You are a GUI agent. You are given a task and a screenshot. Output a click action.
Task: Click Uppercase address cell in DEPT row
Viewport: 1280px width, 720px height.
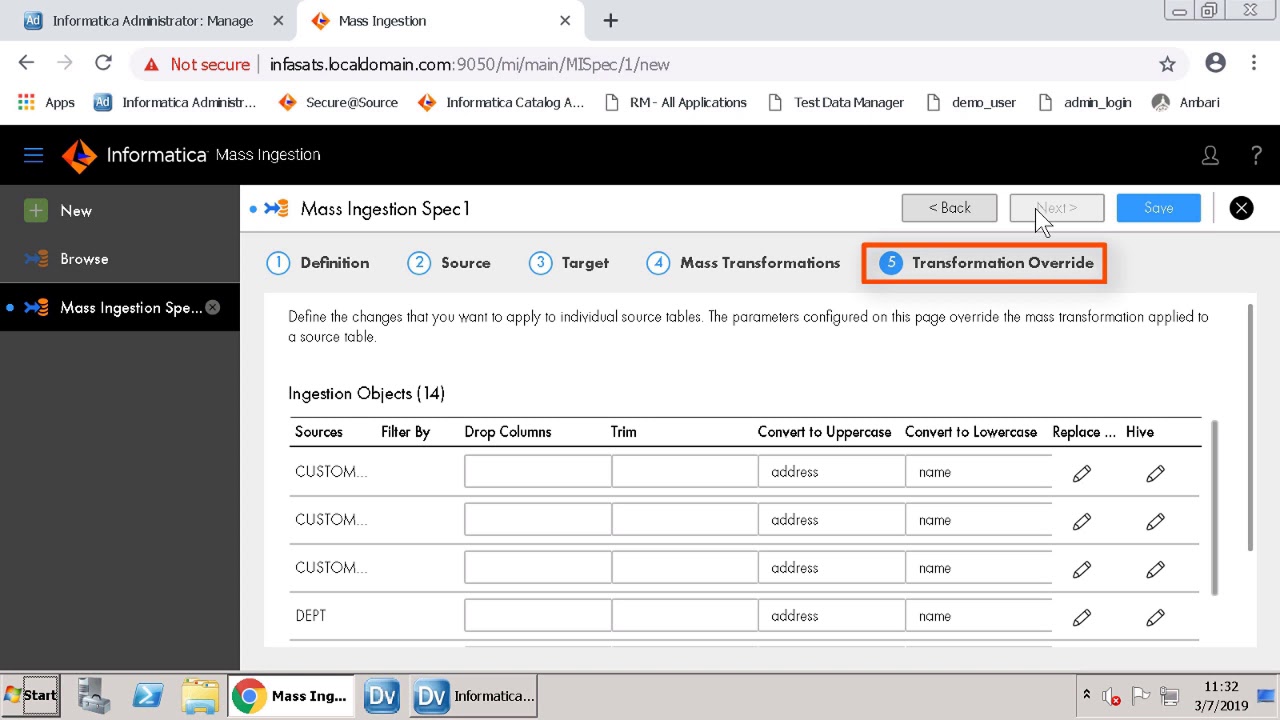pyautogui.click(x=832, y=616)
